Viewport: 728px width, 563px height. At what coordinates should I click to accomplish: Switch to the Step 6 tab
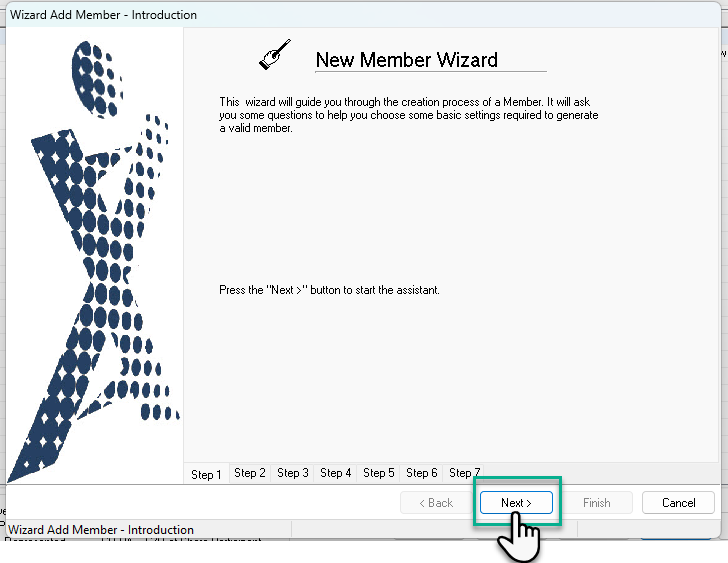422,473
